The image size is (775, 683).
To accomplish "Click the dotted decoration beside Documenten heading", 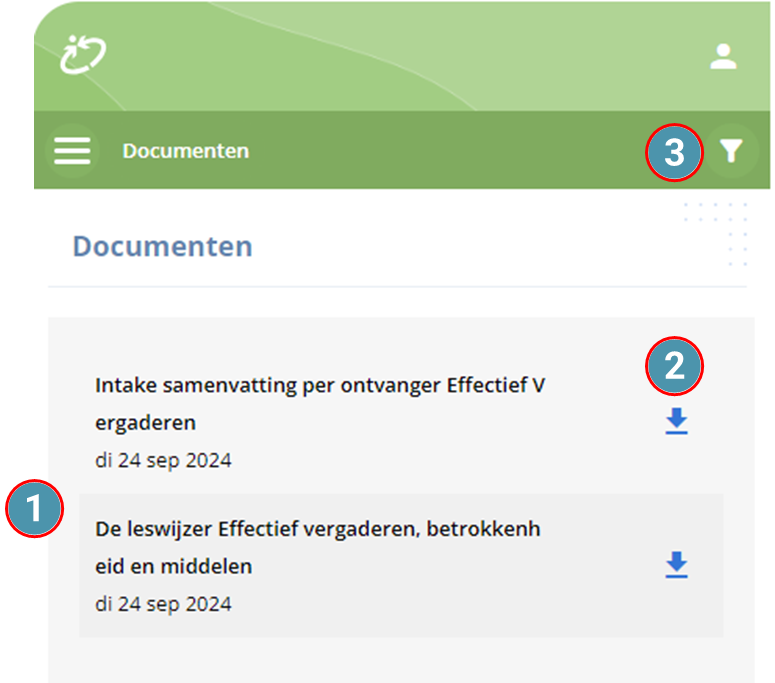I will point(716,234).
